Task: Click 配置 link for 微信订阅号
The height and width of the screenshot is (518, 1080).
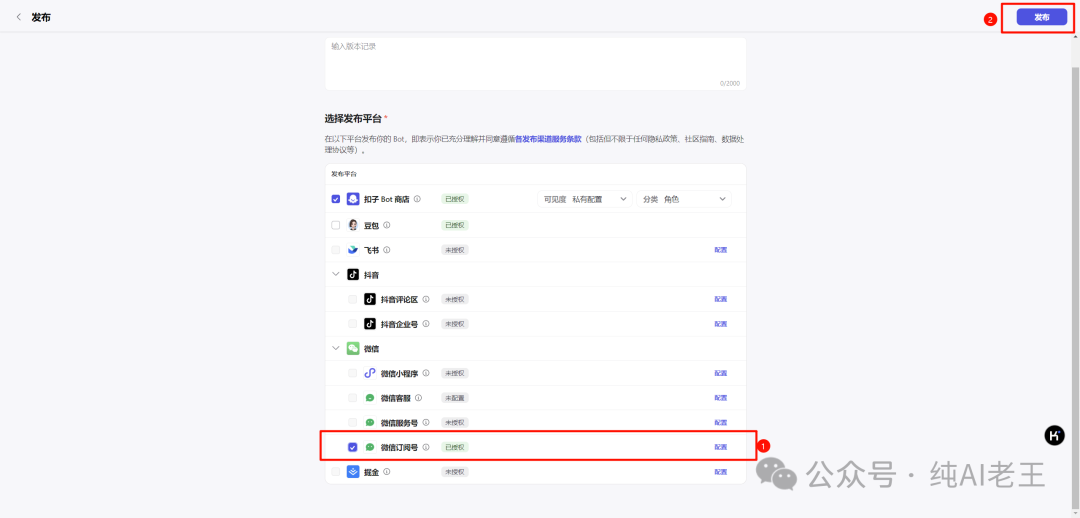Action: [720, 447]
